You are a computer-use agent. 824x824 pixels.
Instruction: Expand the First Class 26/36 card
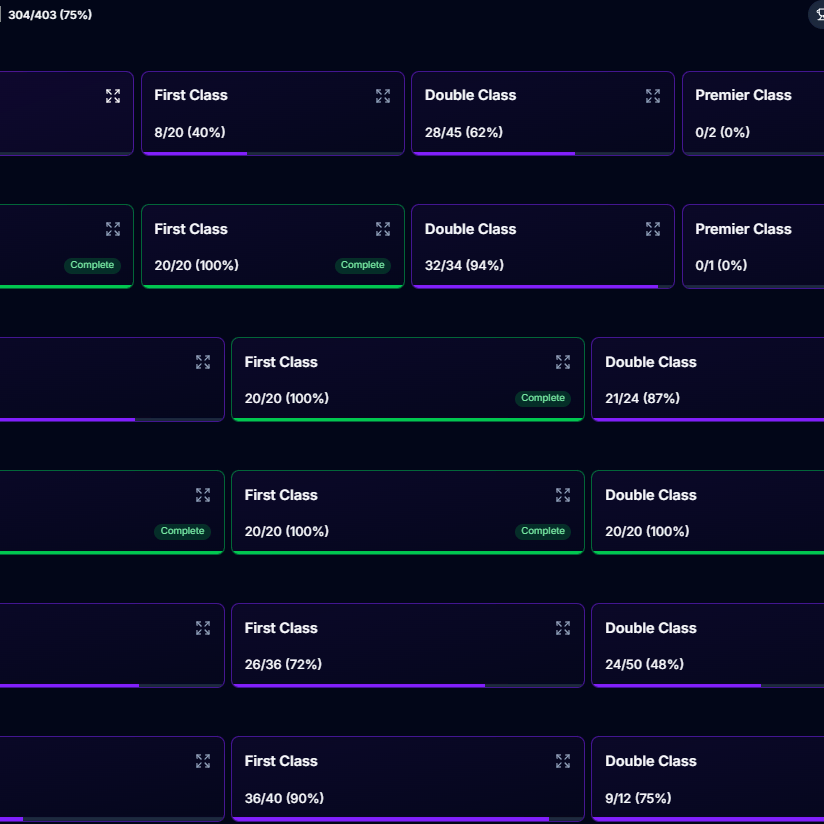[x=563, y=628]
